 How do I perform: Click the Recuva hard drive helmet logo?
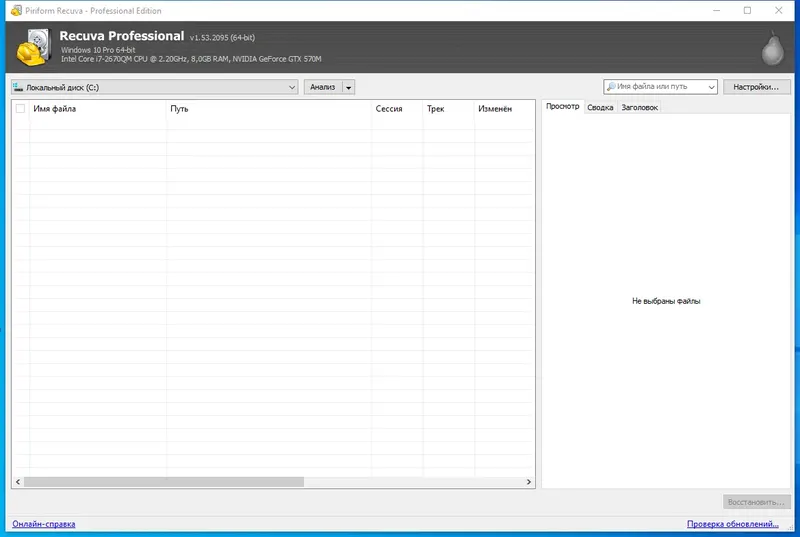[x=34, y=47]
